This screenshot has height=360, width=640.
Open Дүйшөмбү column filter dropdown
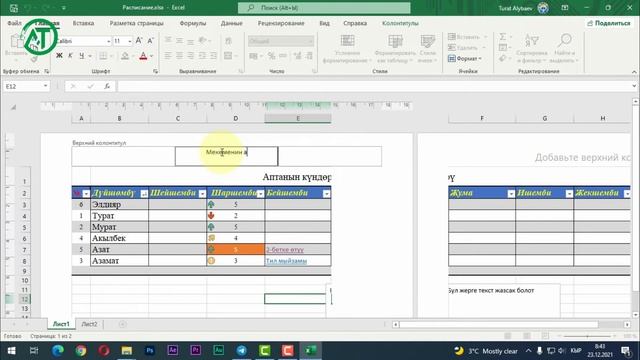click(144, 194)
